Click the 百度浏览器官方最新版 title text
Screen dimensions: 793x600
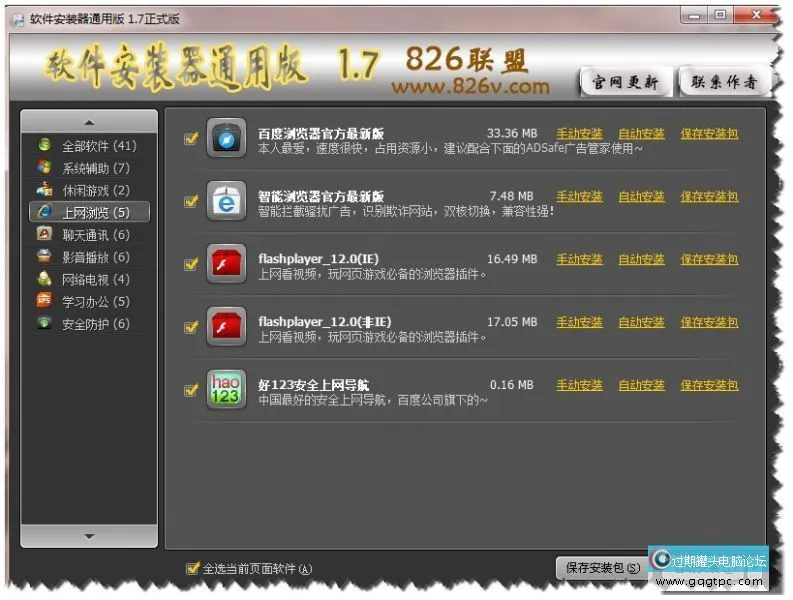coord(321,134)
